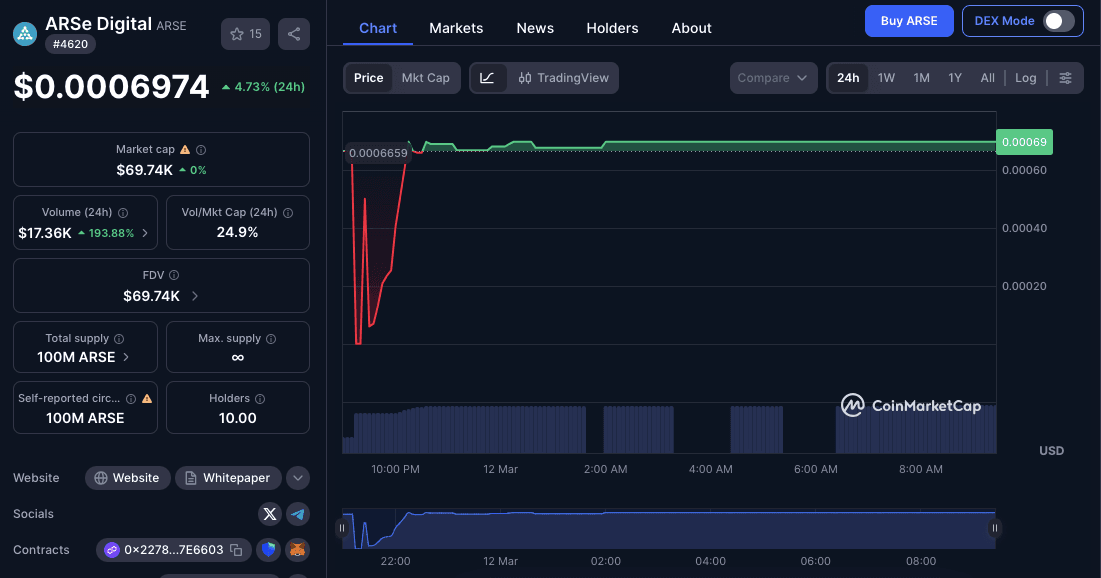Open the News tab
Viewport: 1101px width, 578px height.
click(x=535, y=27)
